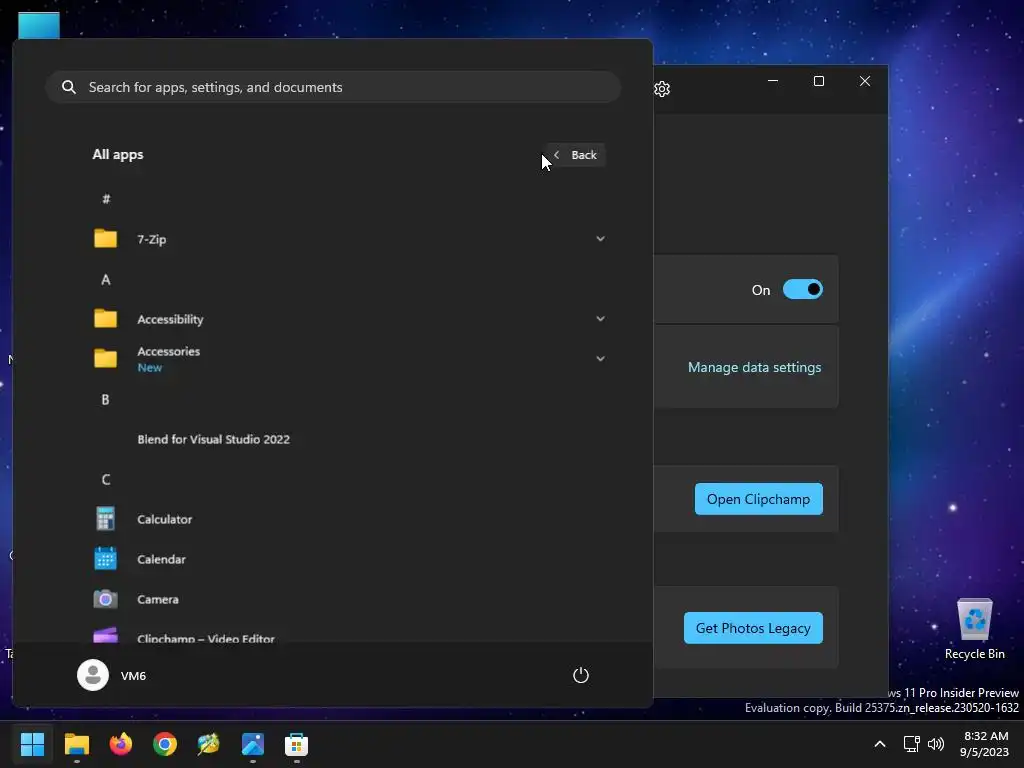Click the VM6 user name
This screenshot has width=1024, height=768.
133,676
